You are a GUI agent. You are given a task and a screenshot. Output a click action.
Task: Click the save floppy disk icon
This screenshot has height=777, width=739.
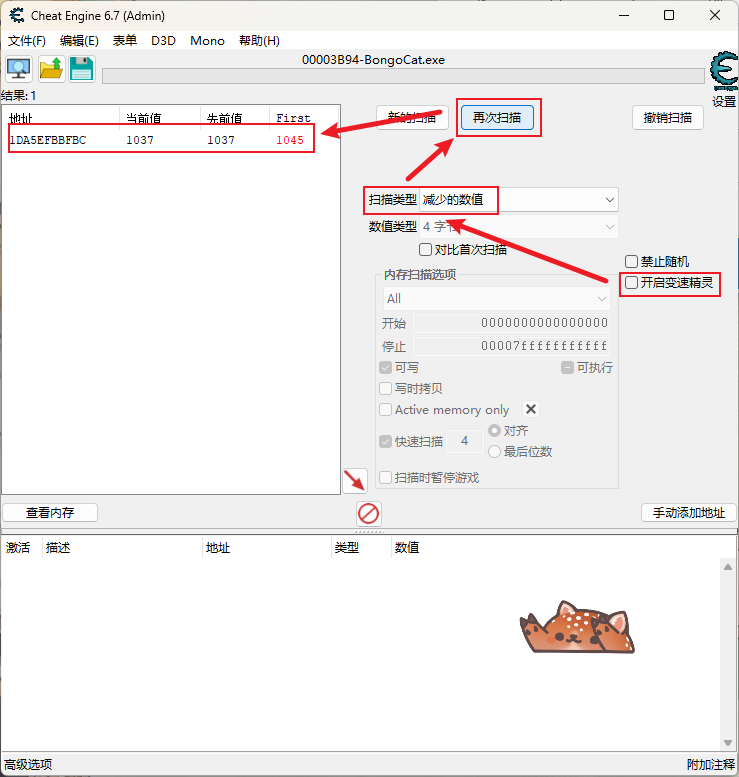81,69
